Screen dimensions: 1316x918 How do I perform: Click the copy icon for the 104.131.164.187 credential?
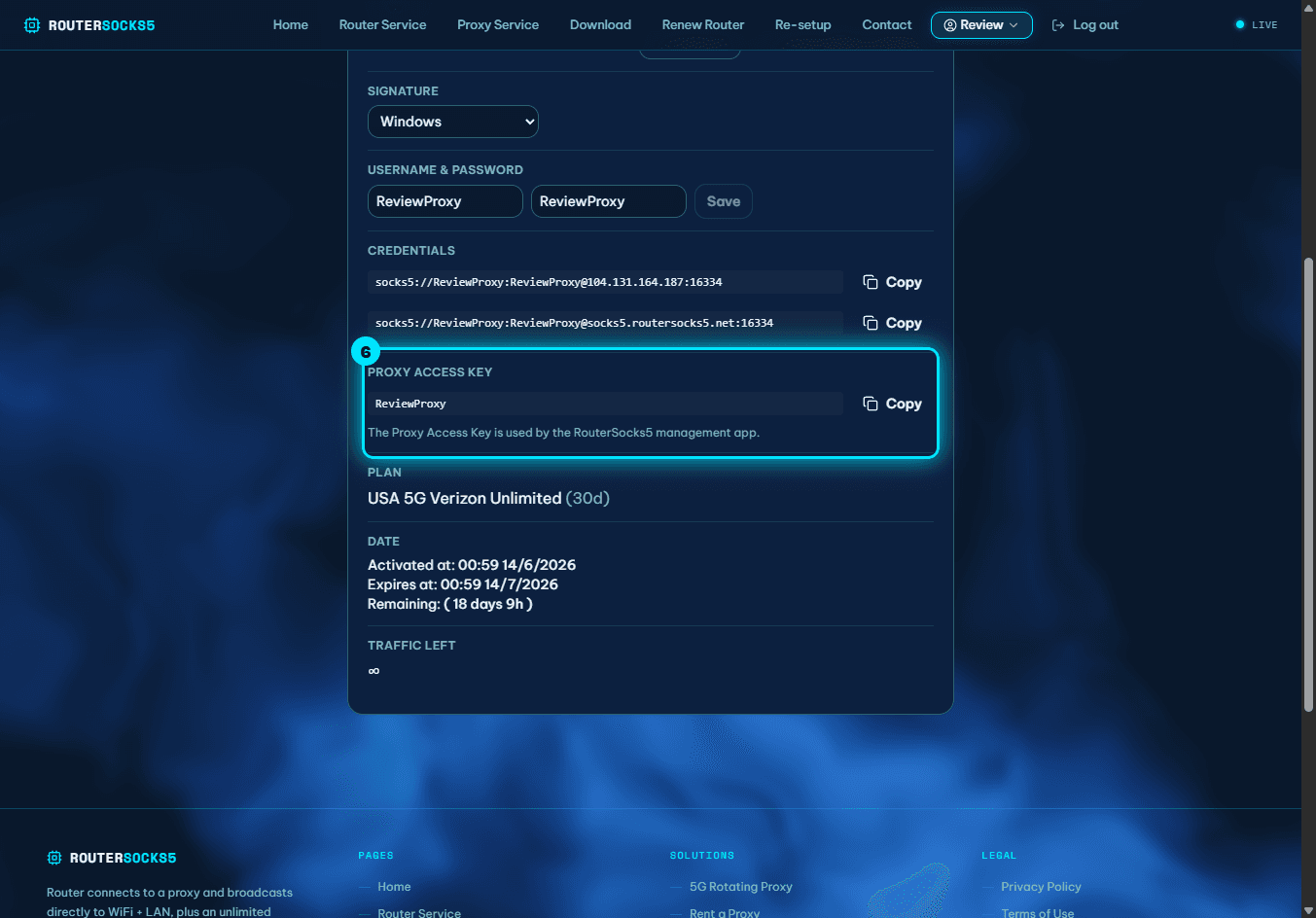click(871, 282)
